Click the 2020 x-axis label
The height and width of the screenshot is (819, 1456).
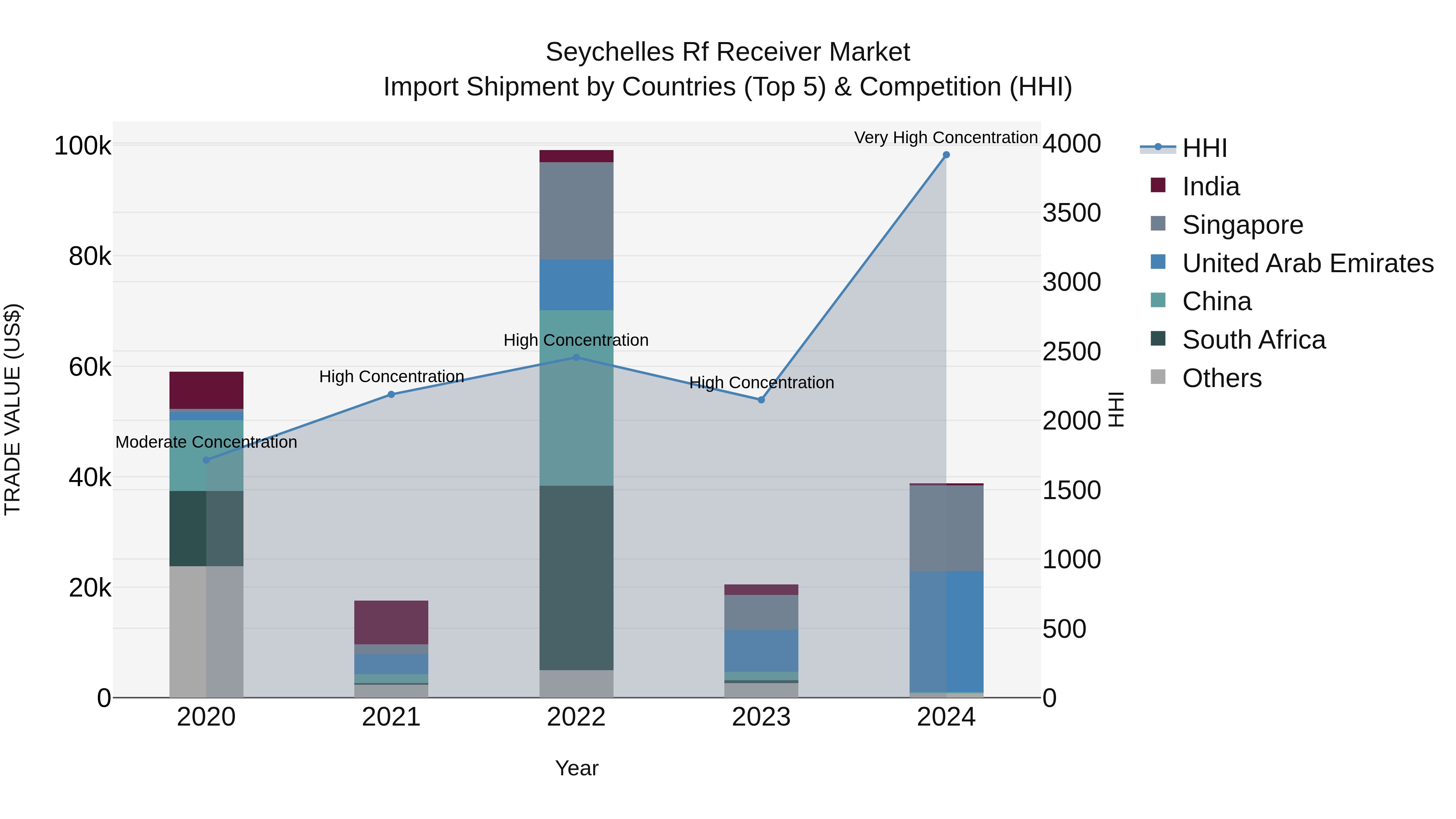[206, 717]
